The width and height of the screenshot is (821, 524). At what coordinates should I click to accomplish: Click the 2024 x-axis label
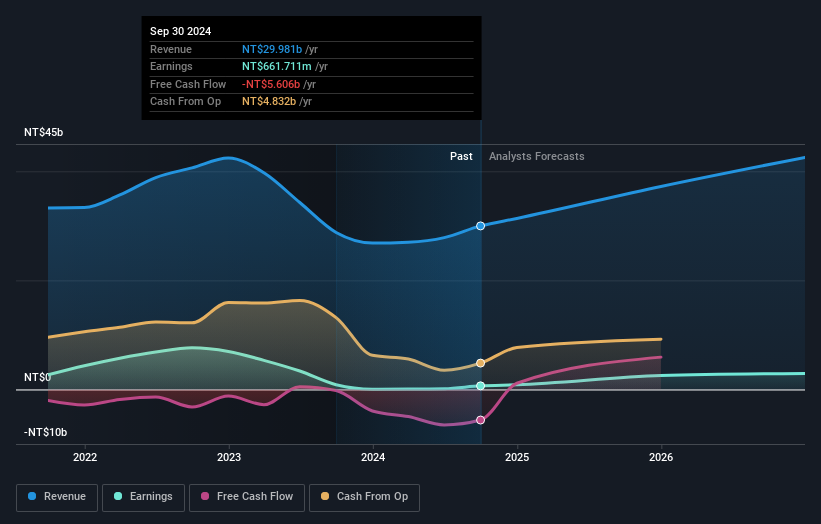pyautogui.click(x=373, y=457)
